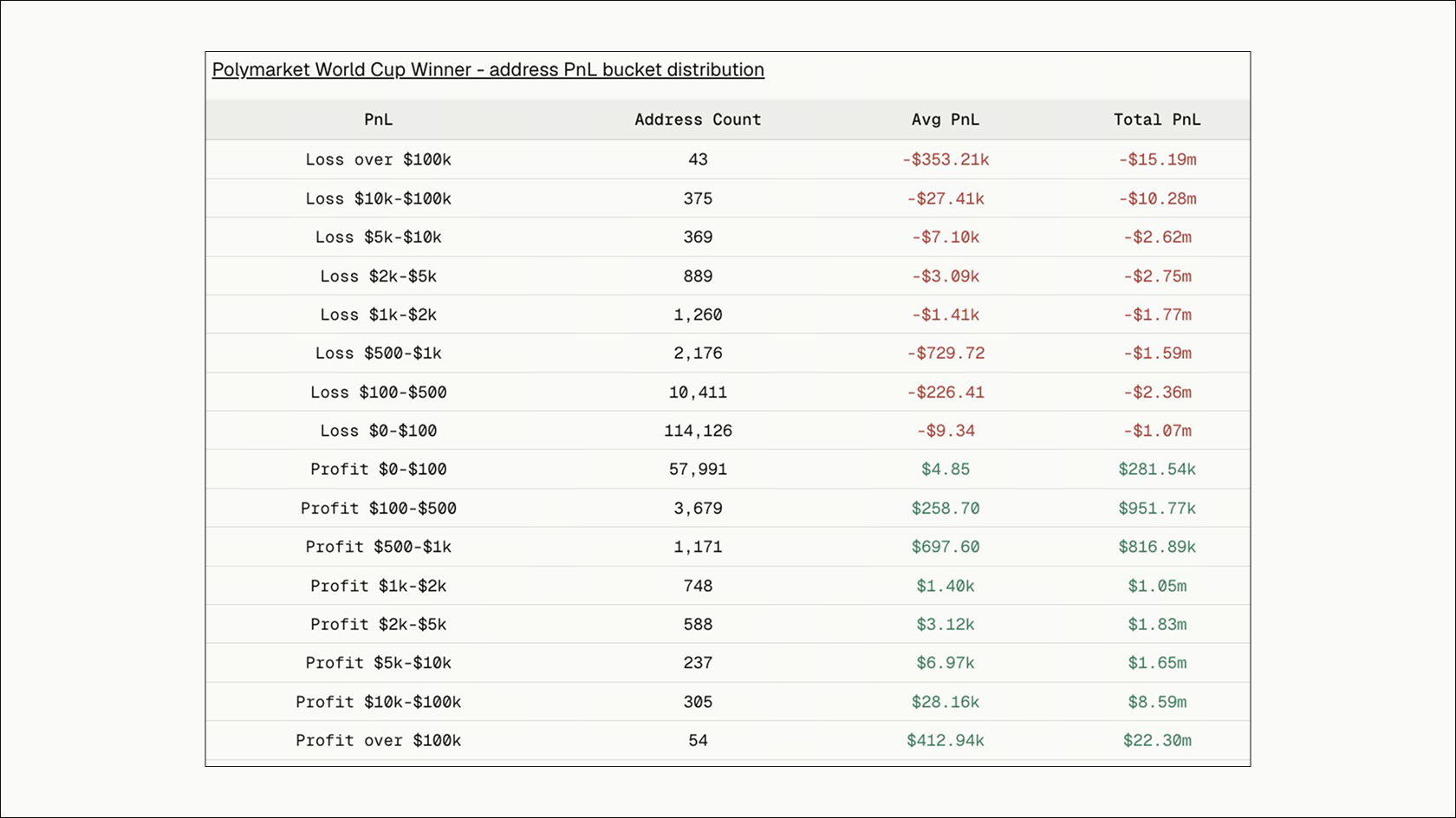Select the 'Loss $500-$1k' row label
Screen dimensions: 1456x818
tap(379, 354)
